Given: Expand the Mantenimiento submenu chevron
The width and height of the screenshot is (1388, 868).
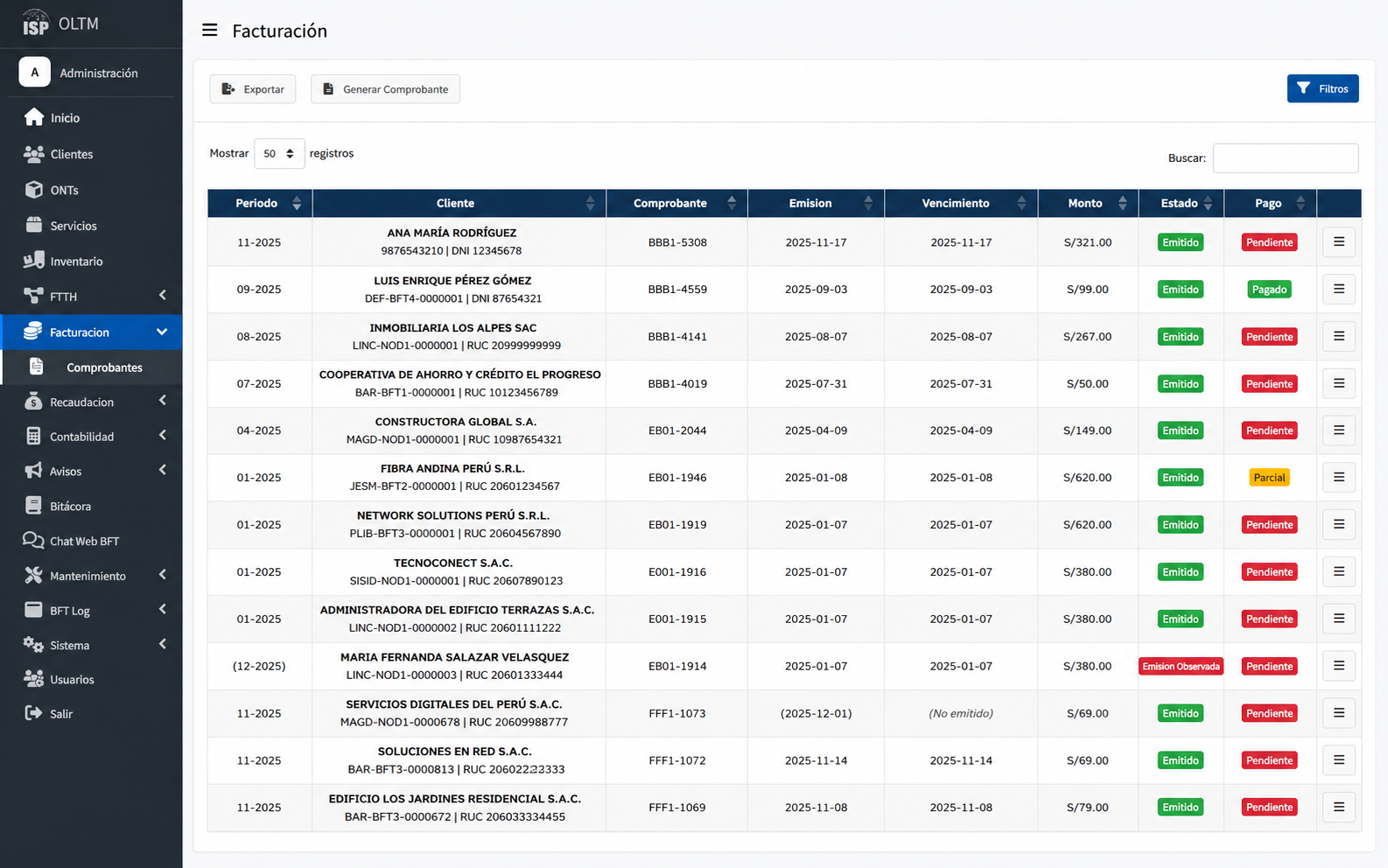Looking at the screenshot, I should point(162,575).
